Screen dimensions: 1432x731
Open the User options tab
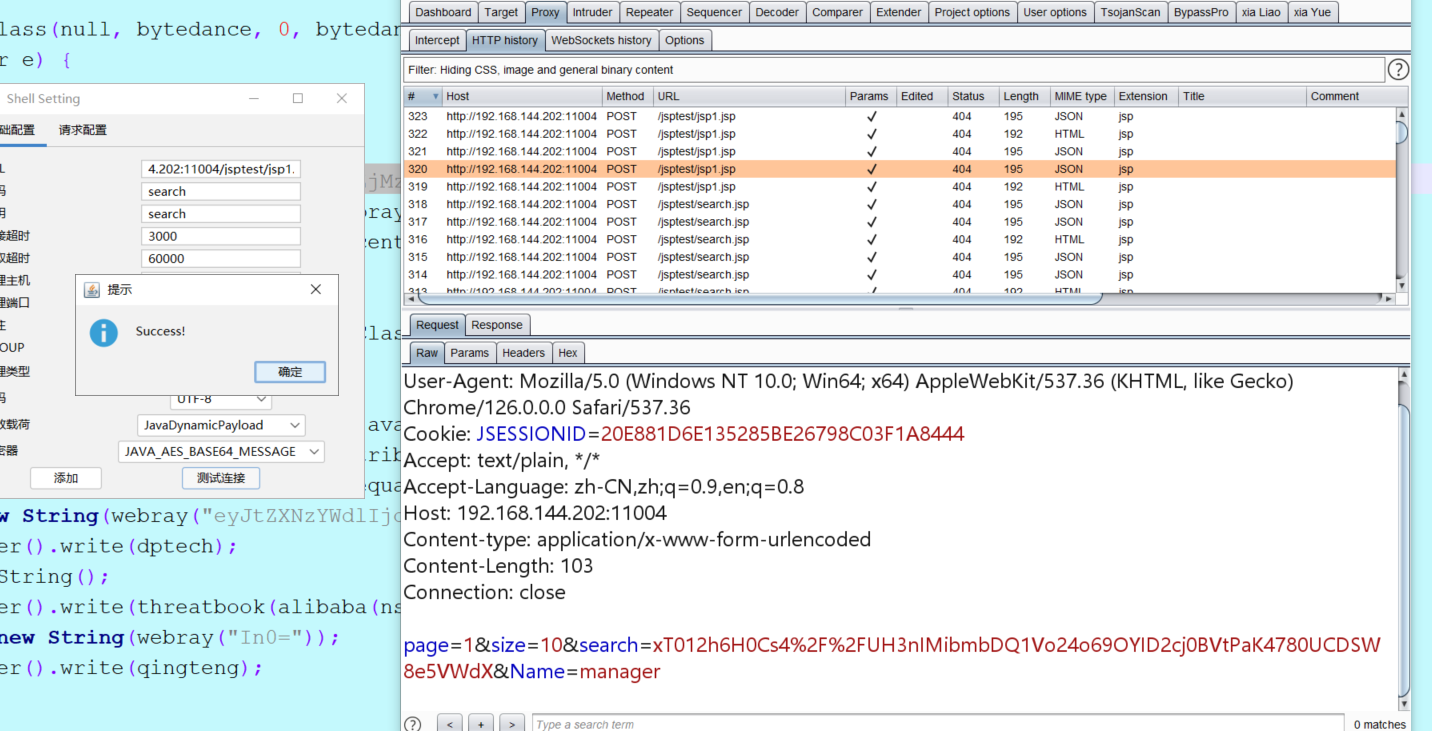click(x=1055, y=12)
